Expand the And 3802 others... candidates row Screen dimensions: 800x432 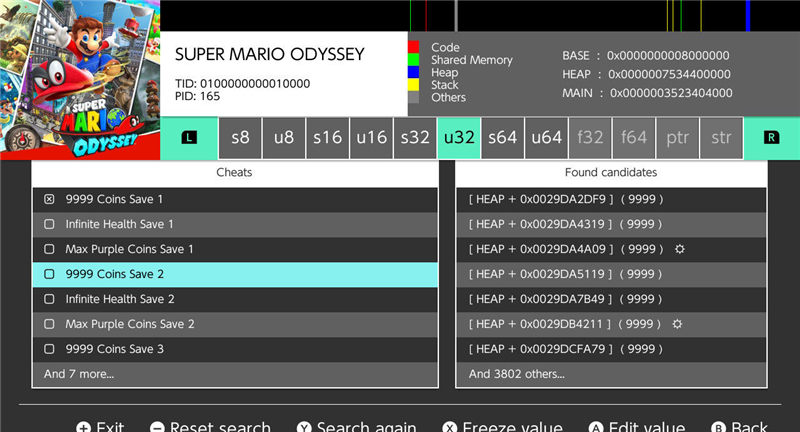[x=611, y=374]
